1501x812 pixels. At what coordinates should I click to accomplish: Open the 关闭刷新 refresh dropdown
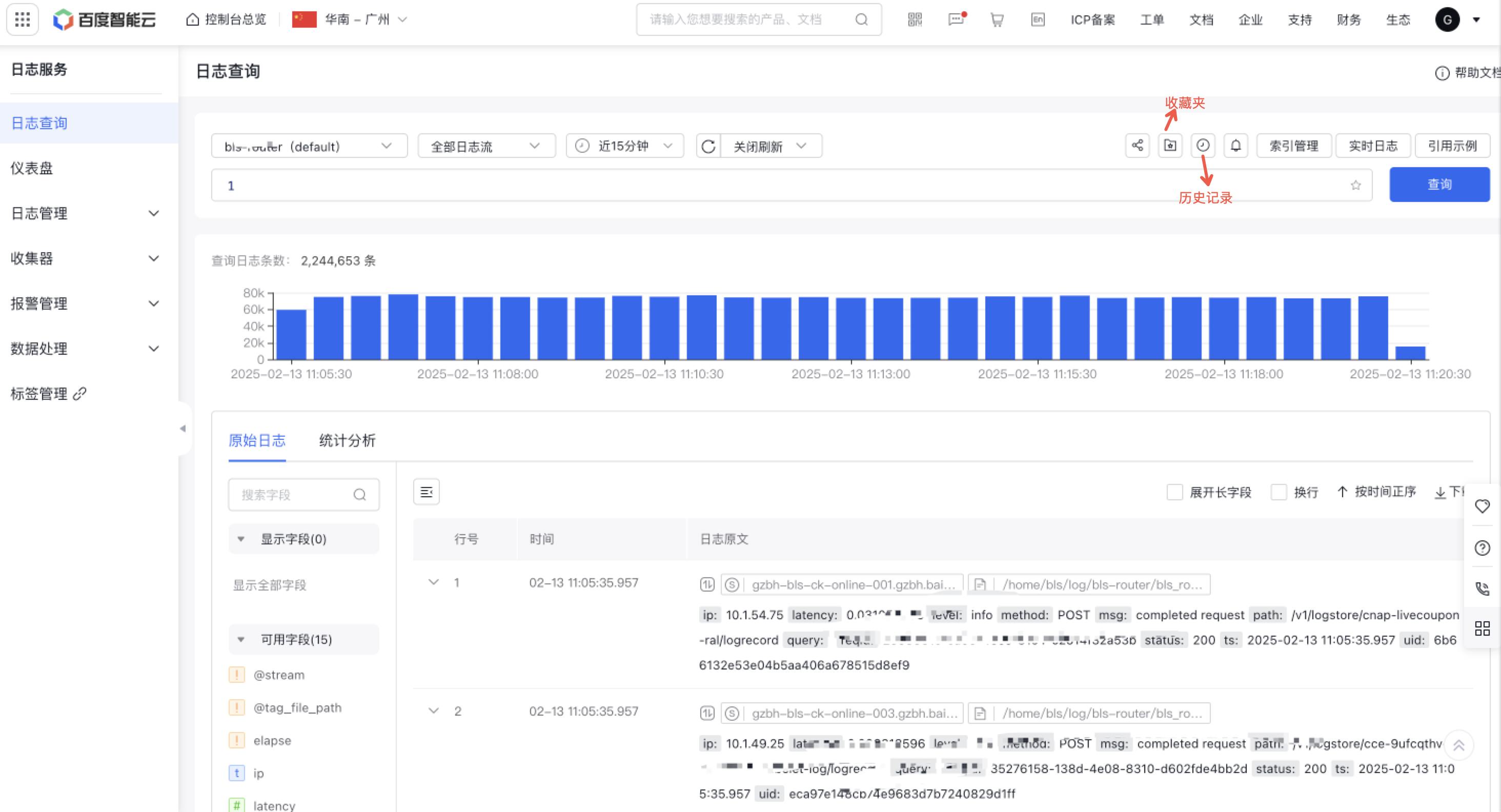(x=771, y=146)
